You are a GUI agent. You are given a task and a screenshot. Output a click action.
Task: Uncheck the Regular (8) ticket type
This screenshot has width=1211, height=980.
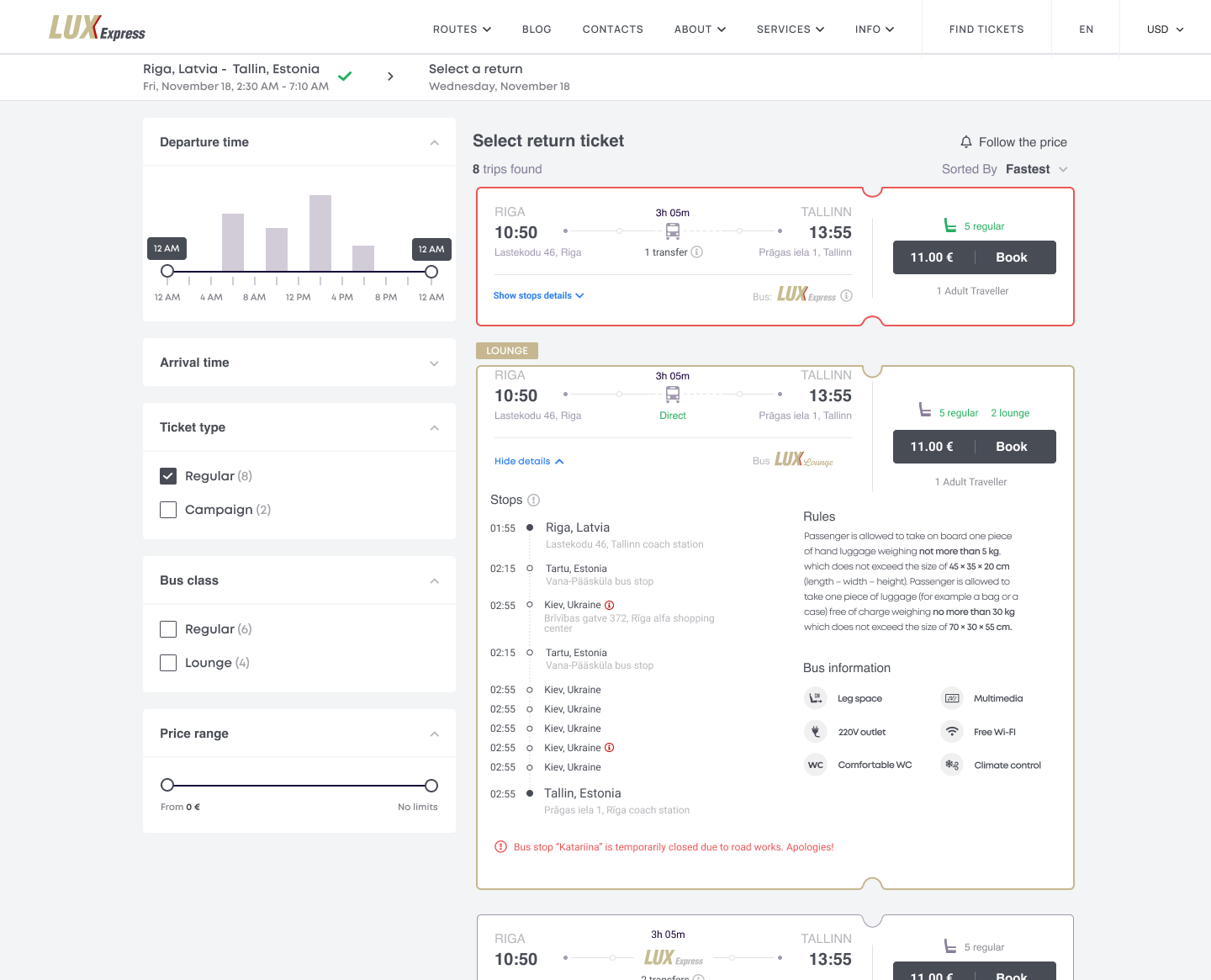coord(168,476)
